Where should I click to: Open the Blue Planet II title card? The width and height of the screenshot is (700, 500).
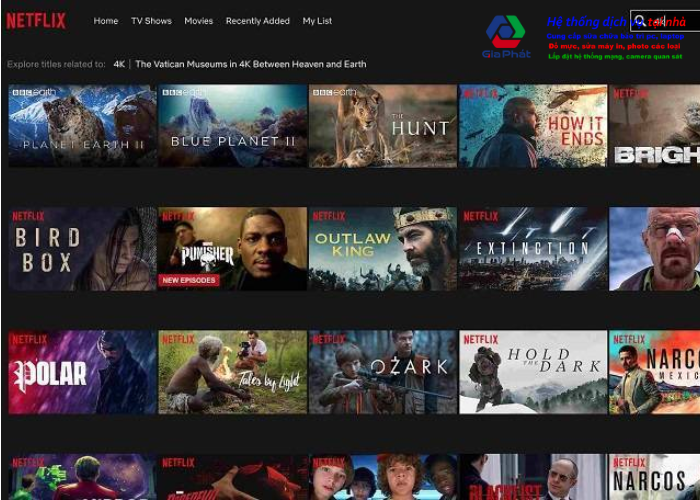pyautogui.click(x=233, y=126)
